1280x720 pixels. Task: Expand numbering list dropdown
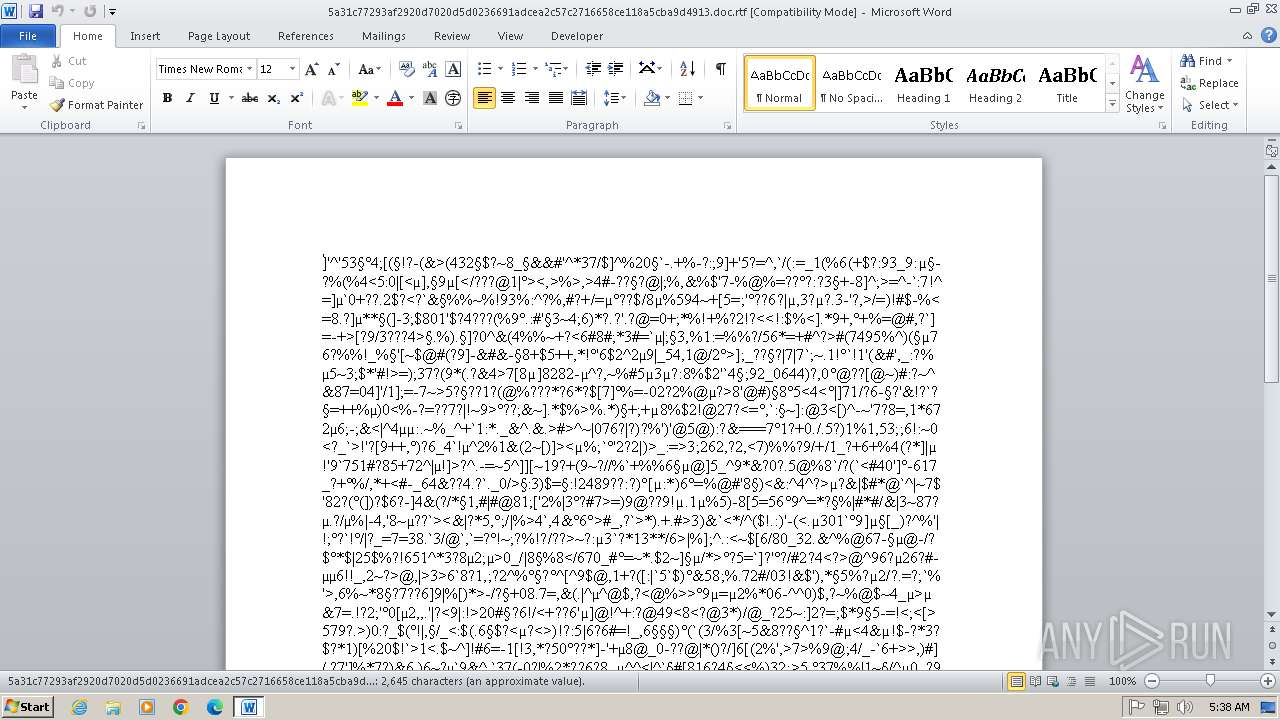point(535,69)
